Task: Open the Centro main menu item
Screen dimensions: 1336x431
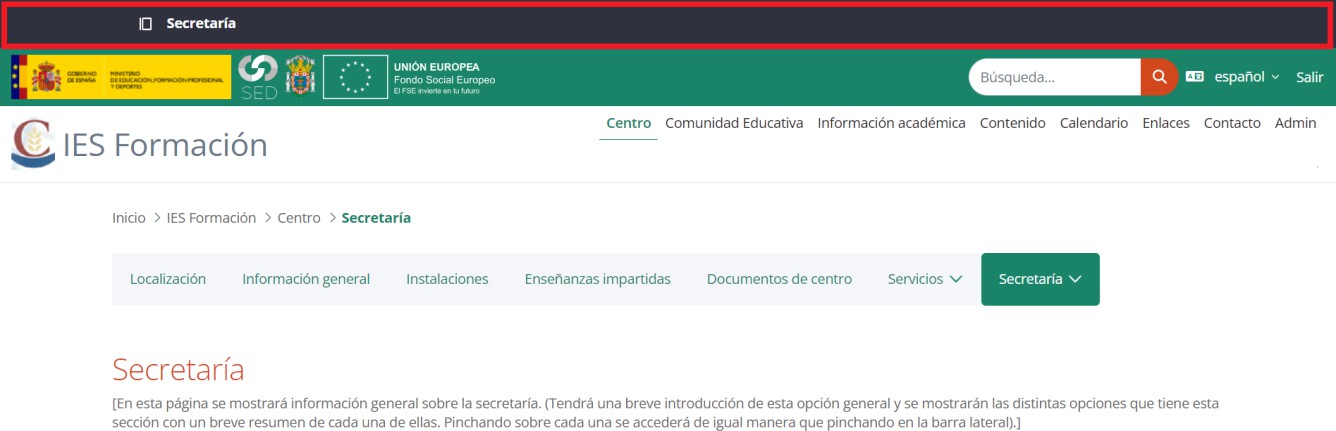Action: [x=628, y=123]
